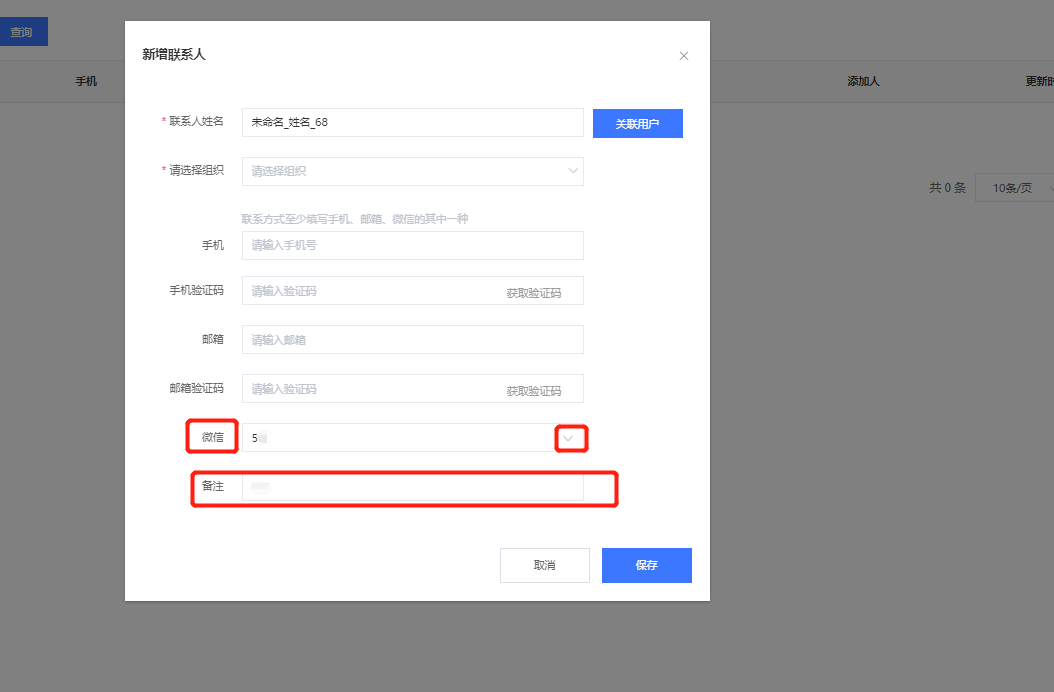The height and width of the screenshot is (692, 1054).
Task: Select the 手机验证码 input box
Action: click(370, 291)
